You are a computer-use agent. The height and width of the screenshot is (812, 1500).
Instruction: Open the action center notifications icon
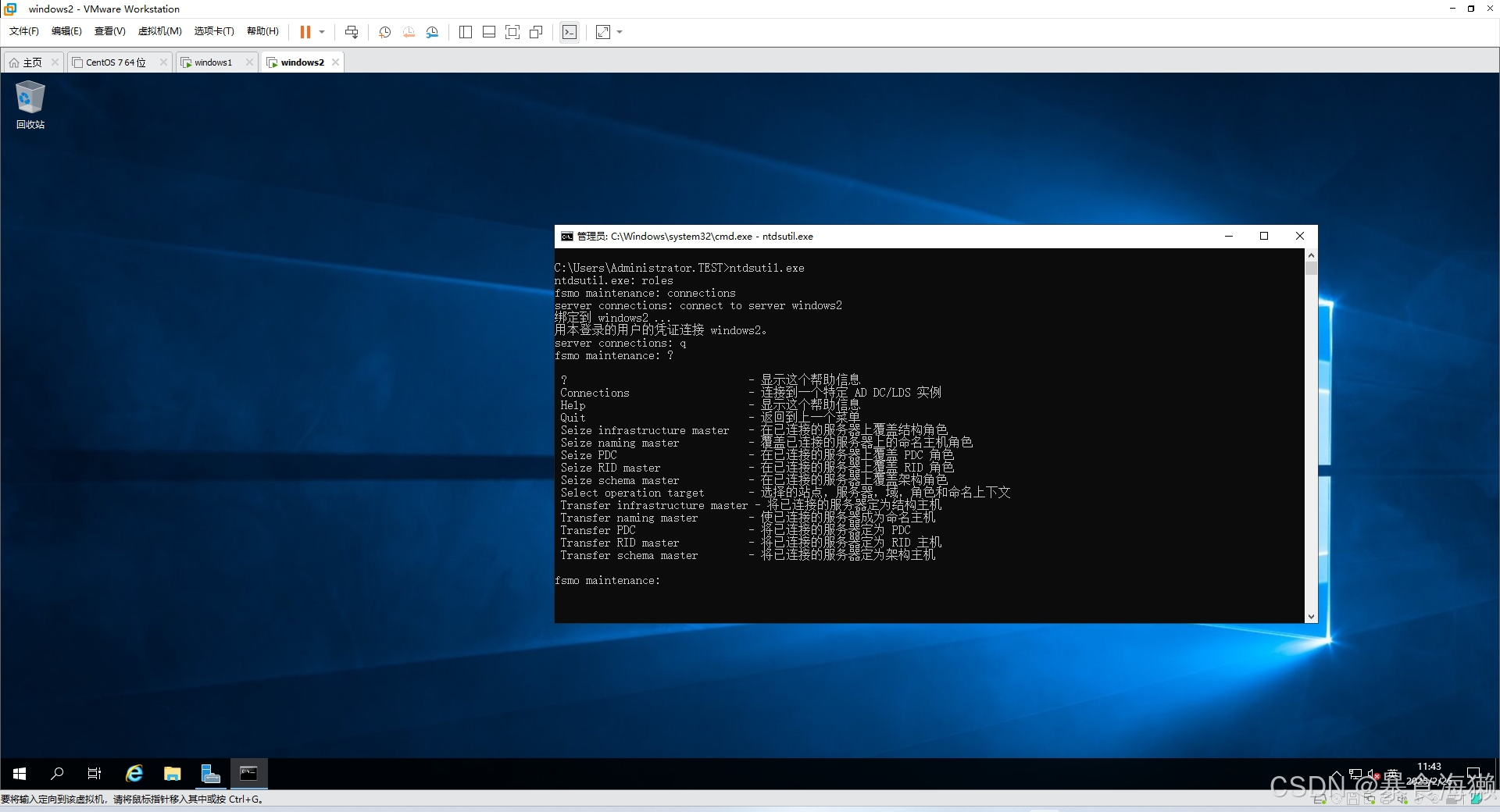(x=1473, y=774)
